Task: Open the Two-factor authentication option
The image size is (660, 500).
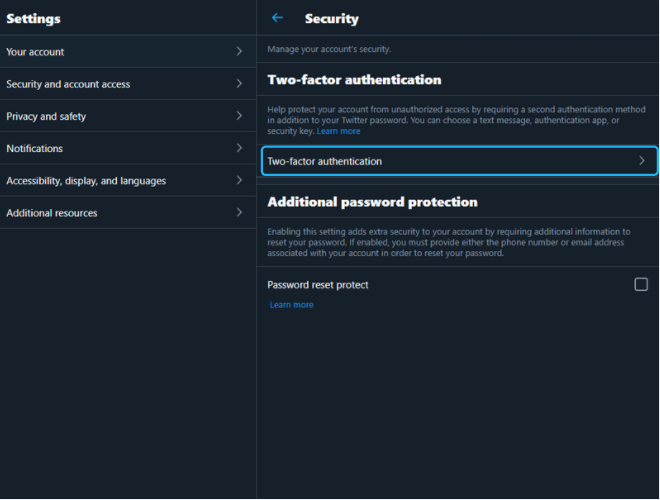Action: coord(459,161)
